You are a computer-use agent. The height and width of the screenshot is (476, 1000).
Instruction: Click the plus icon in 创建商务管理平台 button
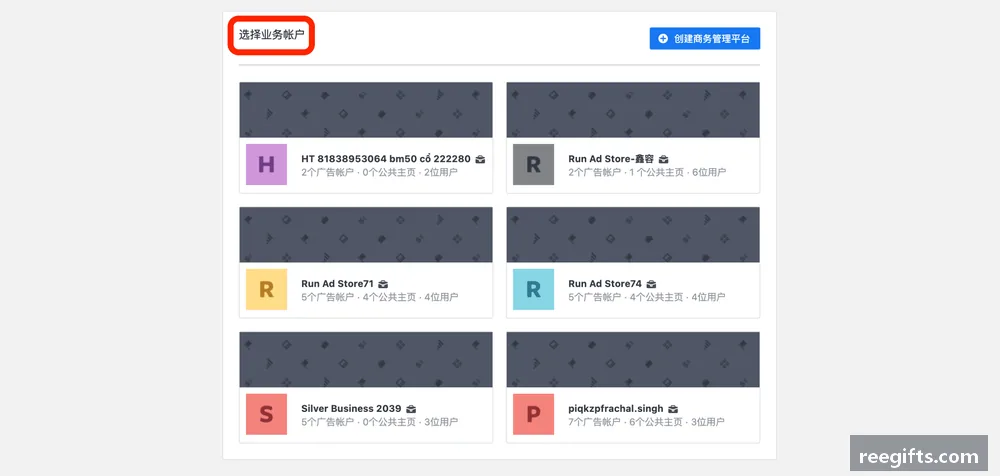point(663,39)
